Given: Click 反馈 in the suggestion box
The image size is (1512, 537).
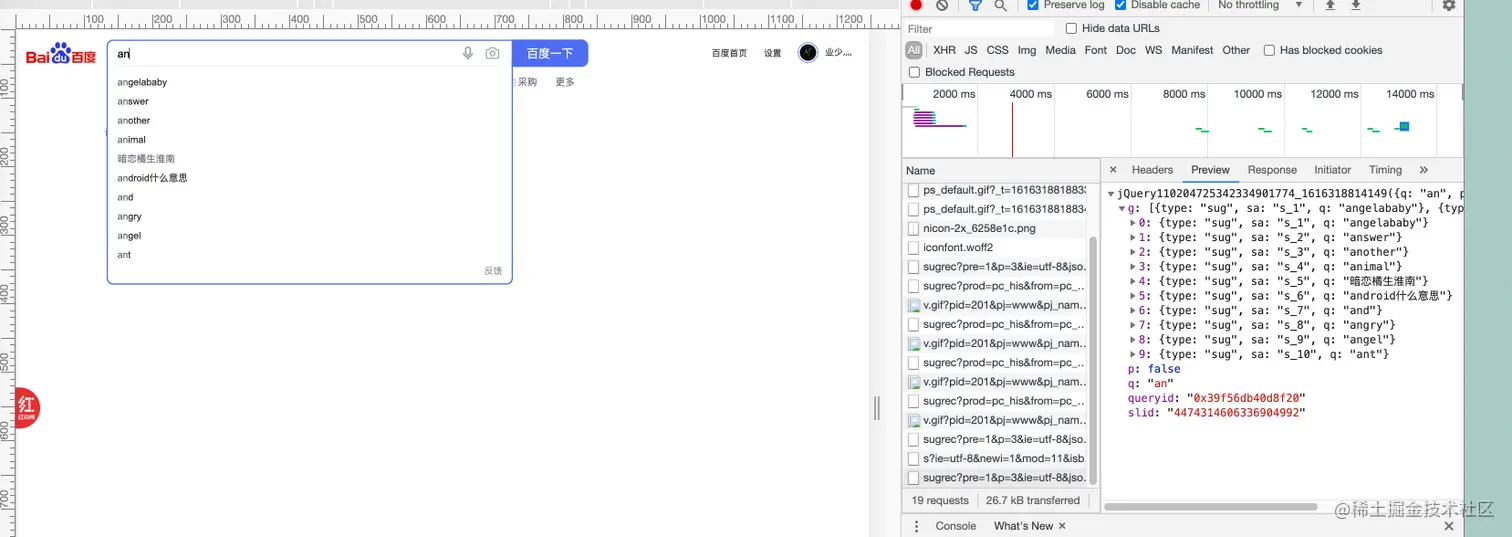Looking at the screenshot, I should (x=493, y=271).
